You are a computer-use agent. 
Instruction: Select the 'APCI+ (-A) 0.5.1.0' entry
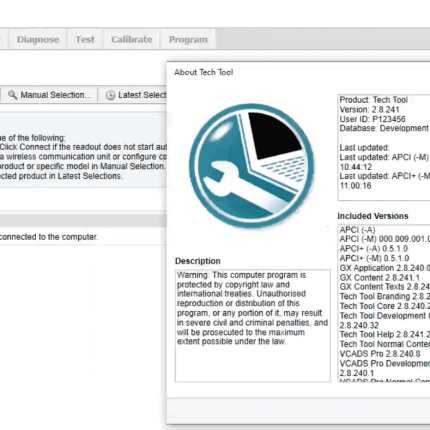(x=374, y=249)
